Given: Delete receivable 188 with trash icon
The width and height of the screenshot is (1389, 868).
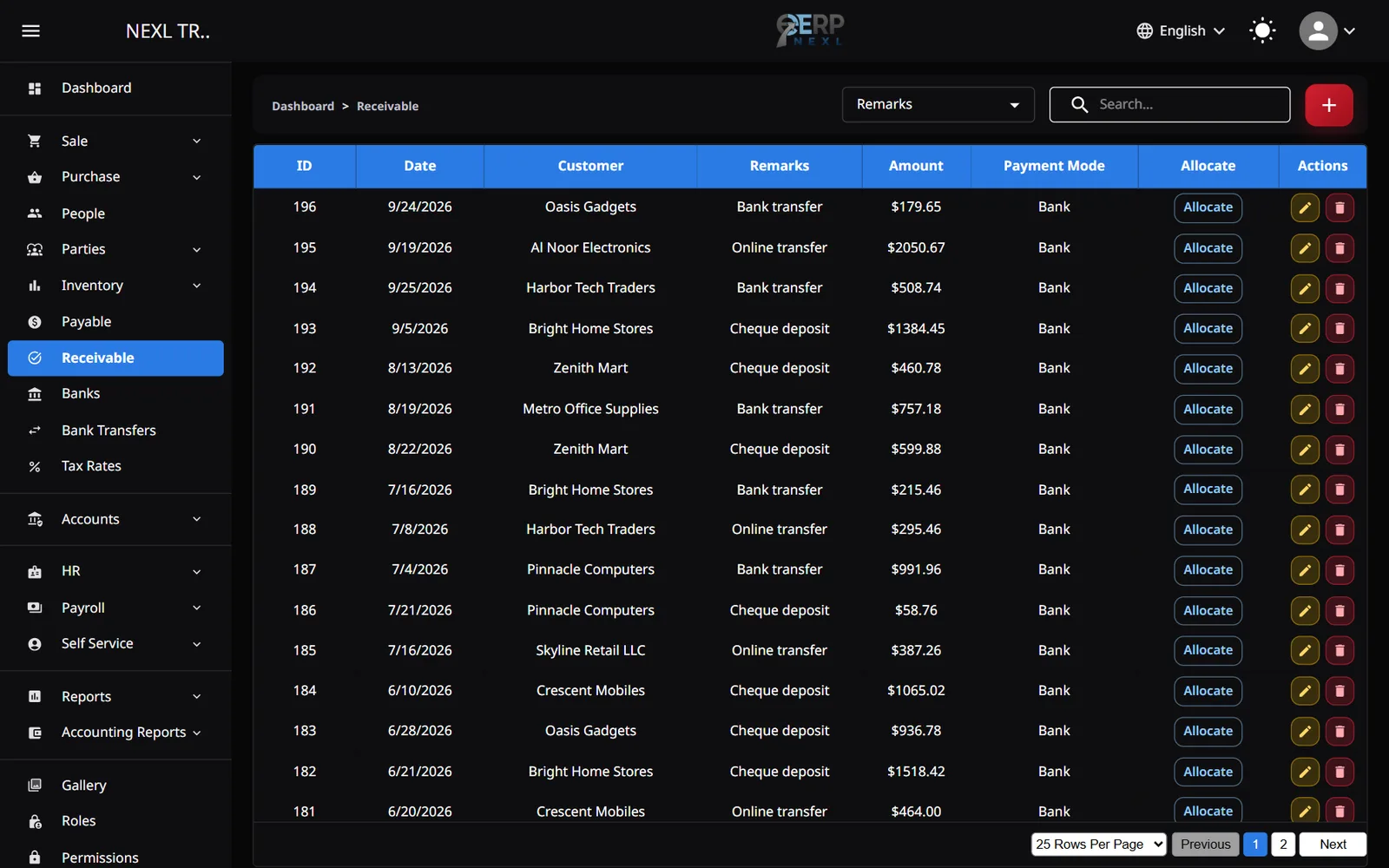Looking at the screenshot, I should [x=1340, y=529].
